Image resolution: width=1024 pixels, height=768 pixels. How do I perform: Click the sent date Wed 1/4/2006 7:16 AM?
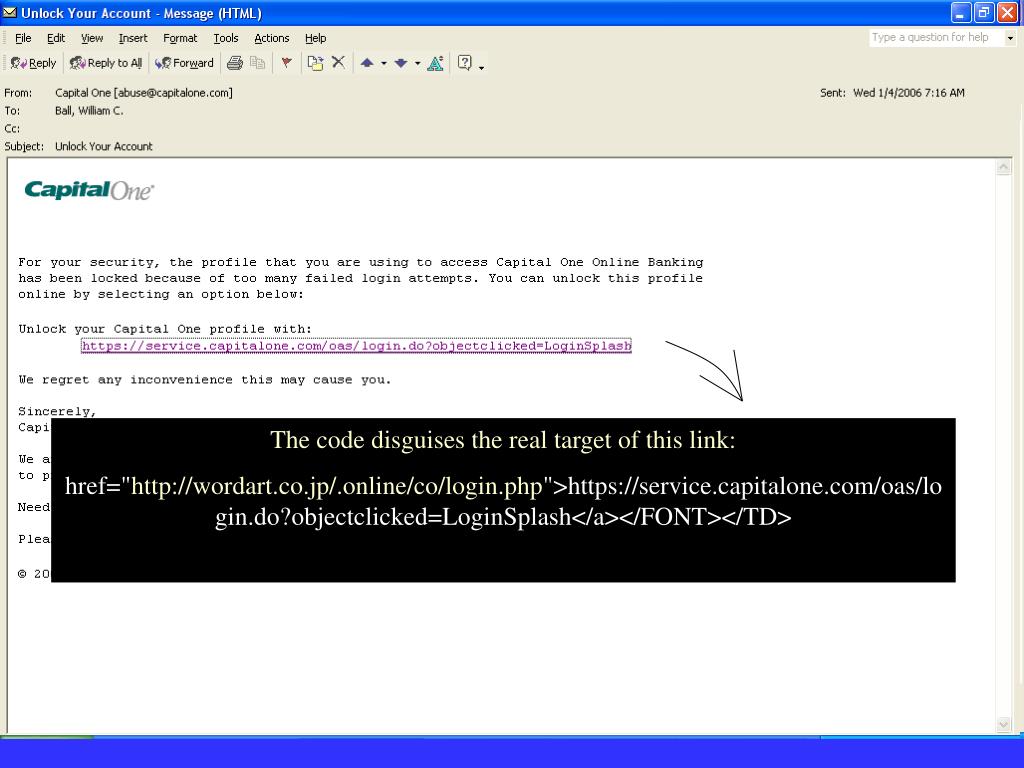click(908, 93)
